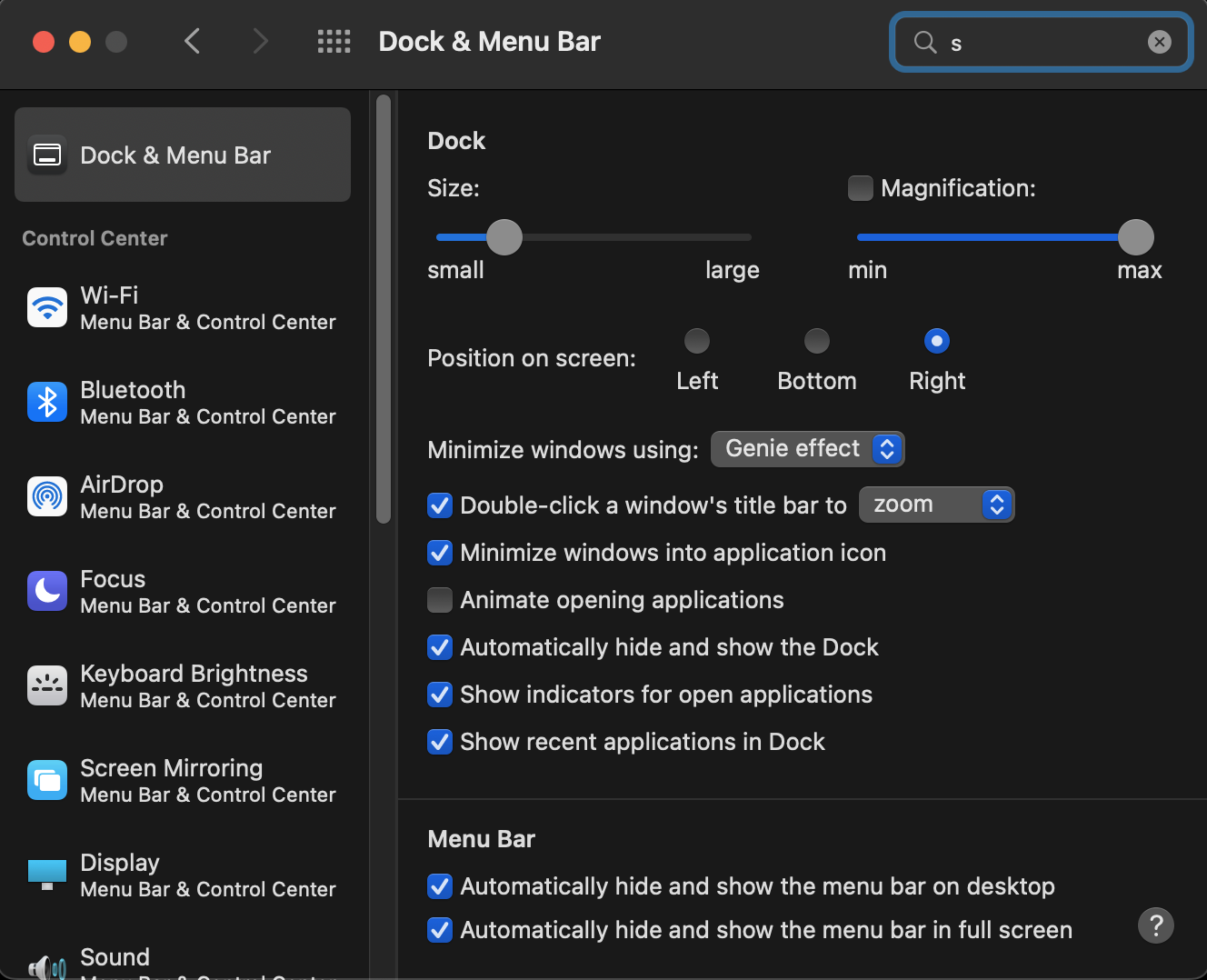Disable Show recent applications in Dock
This screenshot has width=1207, height=980.
(x=440, y=742)
